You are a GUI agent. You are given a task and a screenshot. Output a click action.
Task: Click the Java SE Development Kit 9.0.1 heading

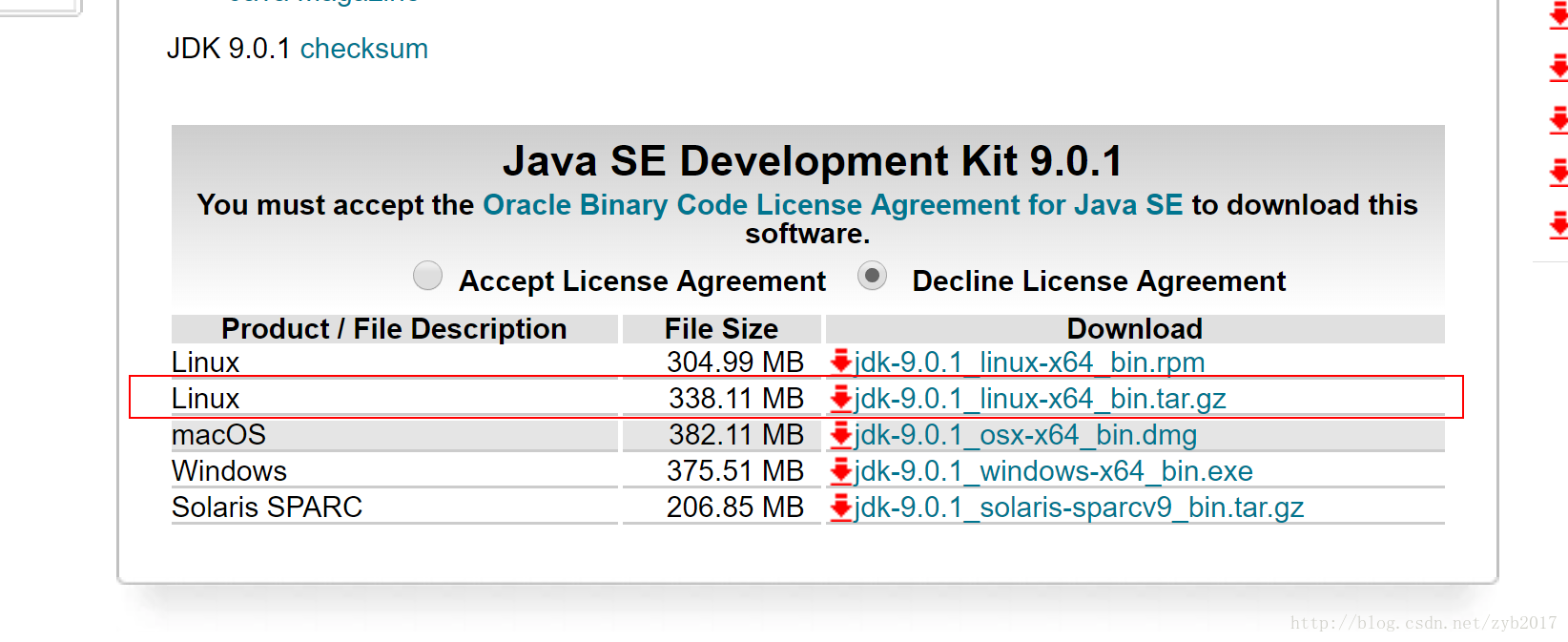coord(813,161)
